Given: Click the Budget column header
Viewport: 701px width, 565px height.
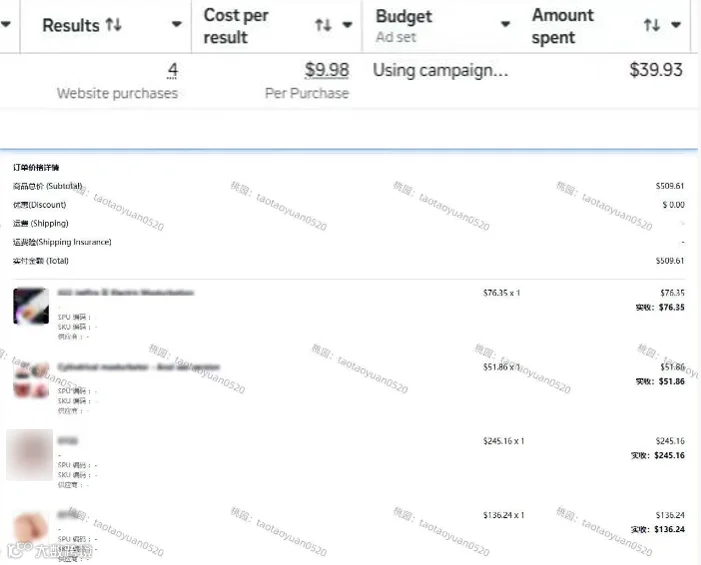Looking at the screenshot, I should click(x=404, y=17).
